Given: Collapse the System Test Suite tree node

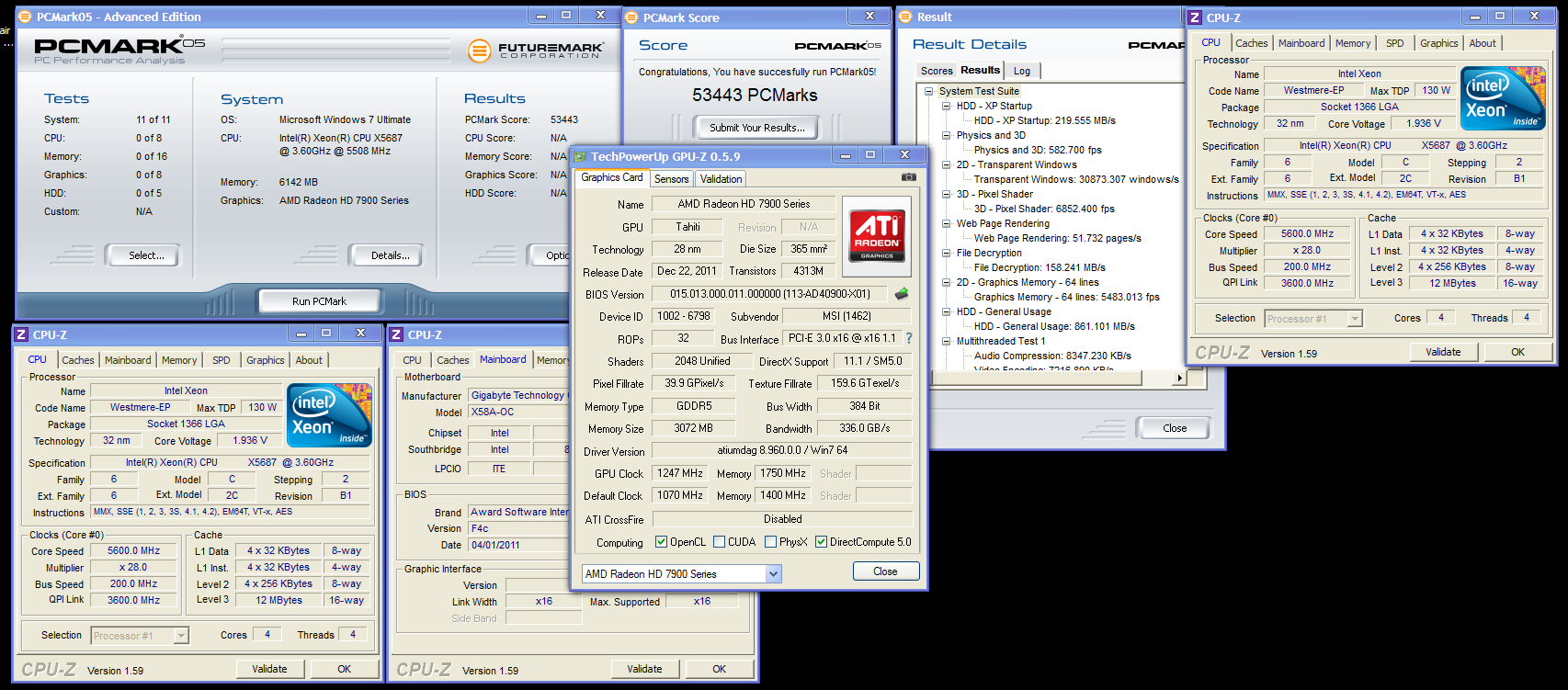Looking at the screenshot, I should pos(929,91).
